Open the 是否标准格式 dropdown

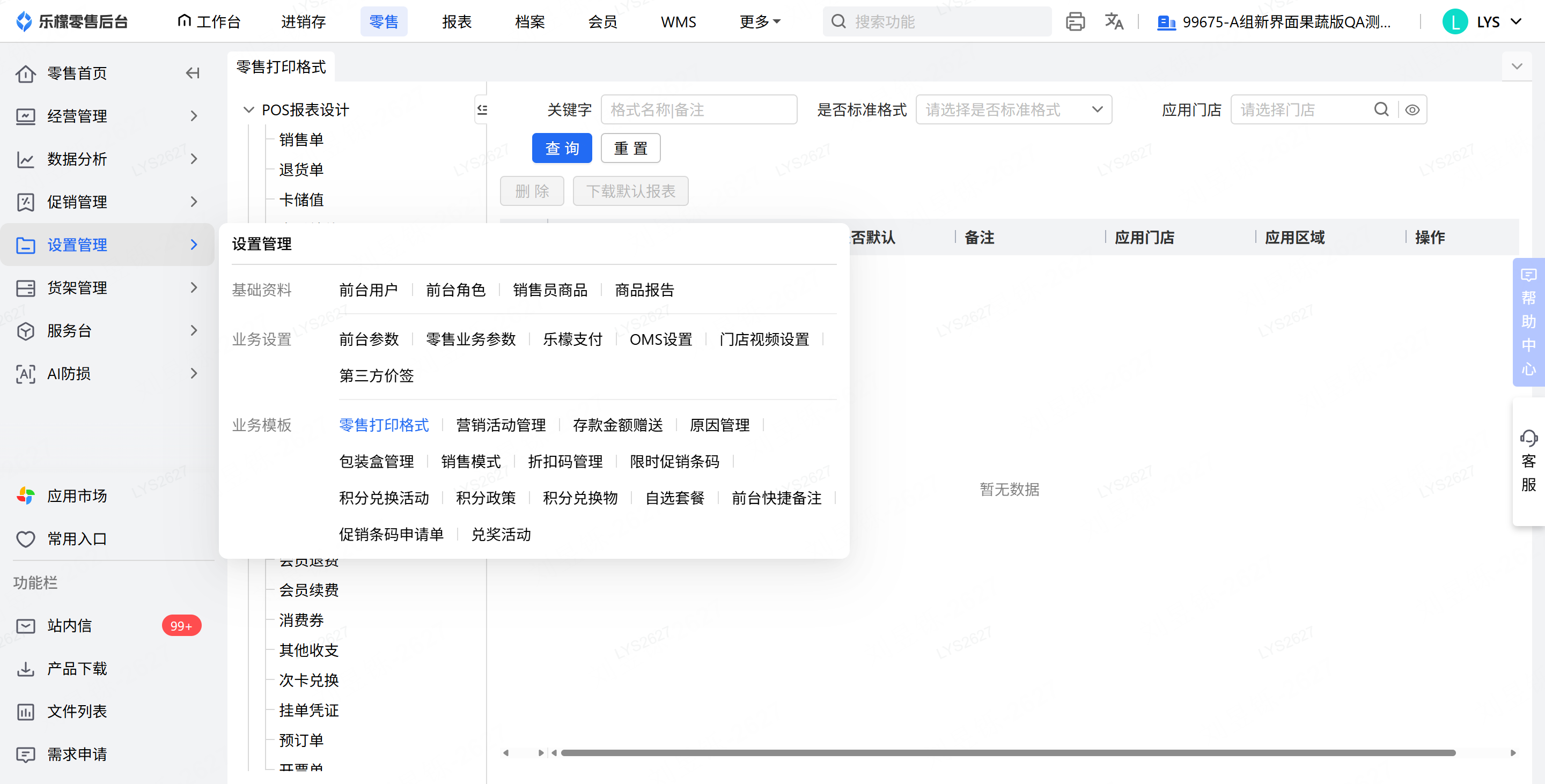tap(1013, 110)
